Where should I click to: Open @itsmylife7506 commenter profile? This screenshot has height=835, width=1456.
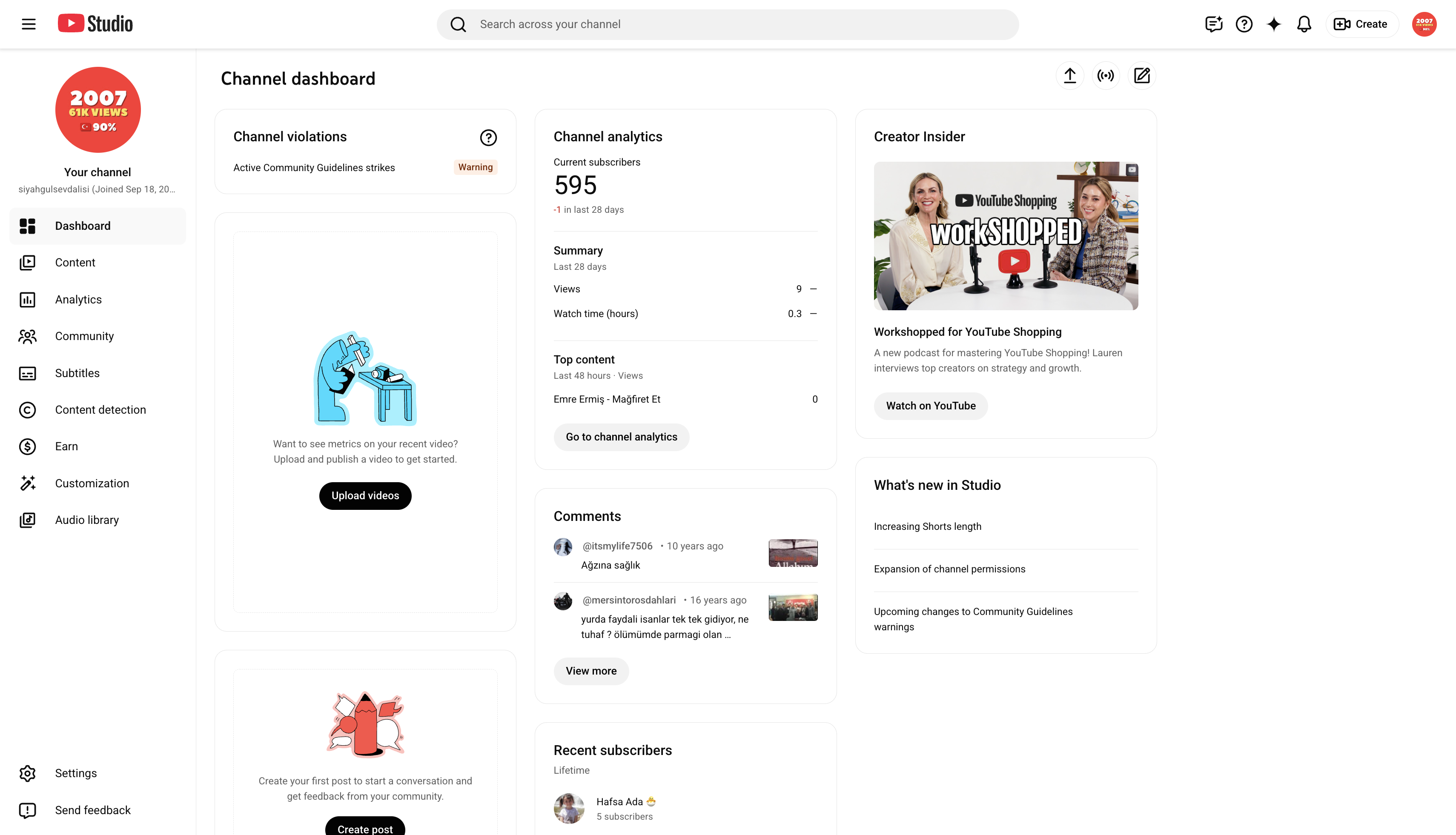617,546
